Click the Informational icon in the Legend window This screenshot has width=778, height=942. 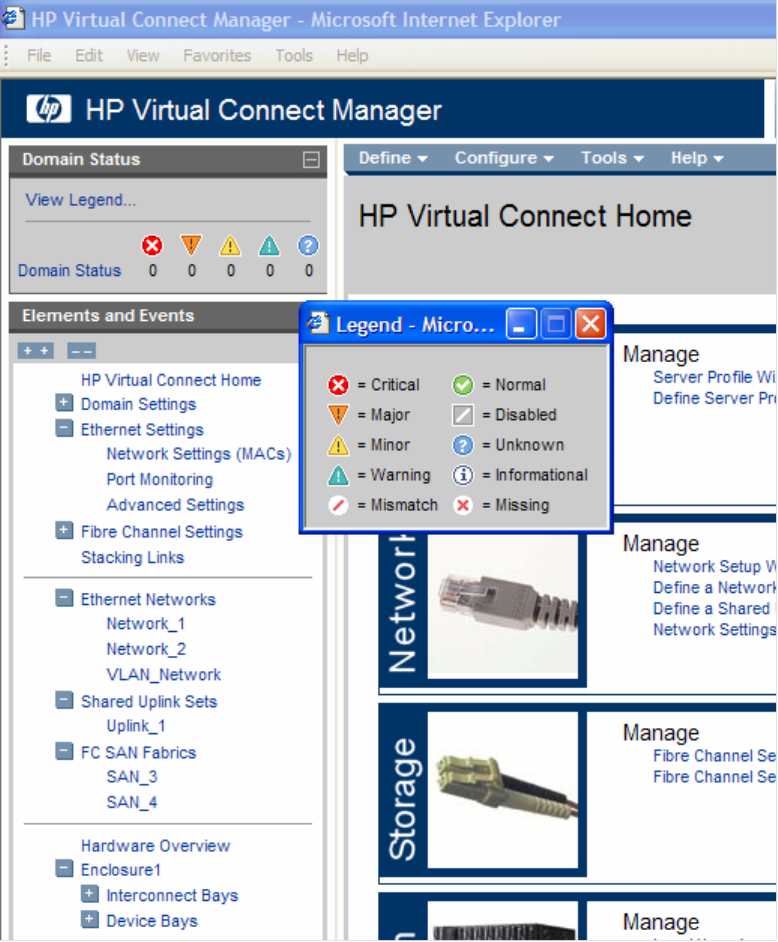click(463, 475)
